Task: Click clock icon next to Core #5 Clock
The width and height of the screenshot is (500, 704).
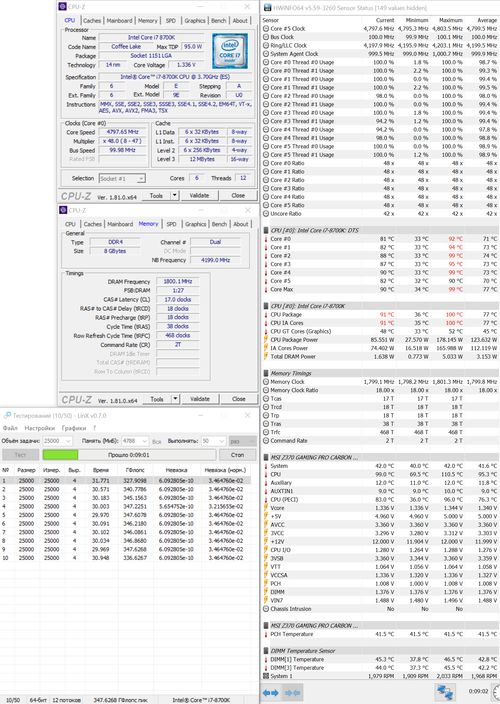Action: coord(266,28)
